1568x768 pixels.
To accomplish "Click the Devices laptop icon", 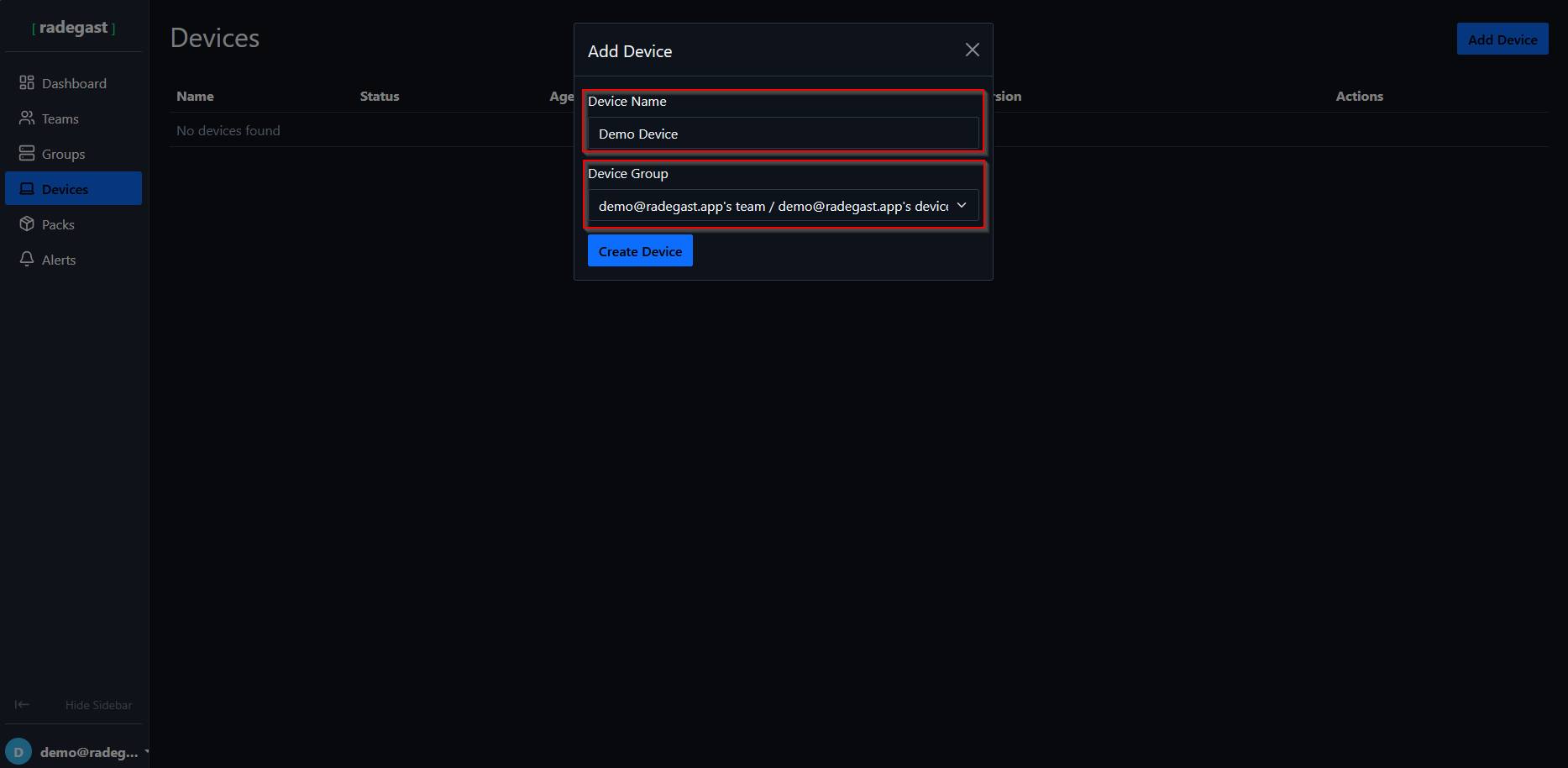I will (x=27, y=188).
